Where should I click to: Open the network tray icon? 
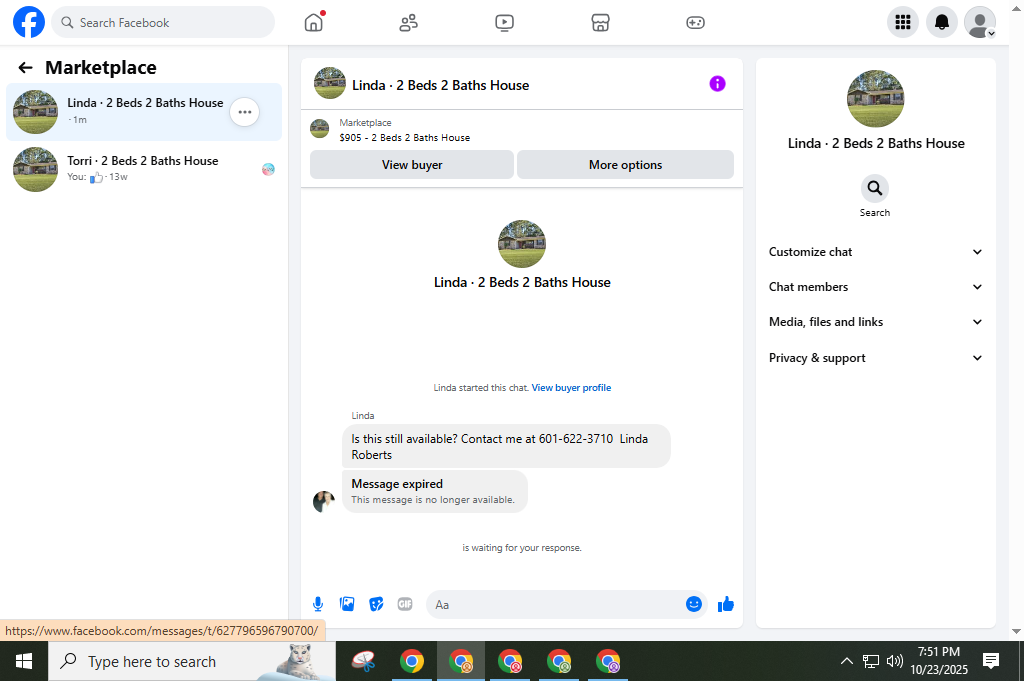871,661
